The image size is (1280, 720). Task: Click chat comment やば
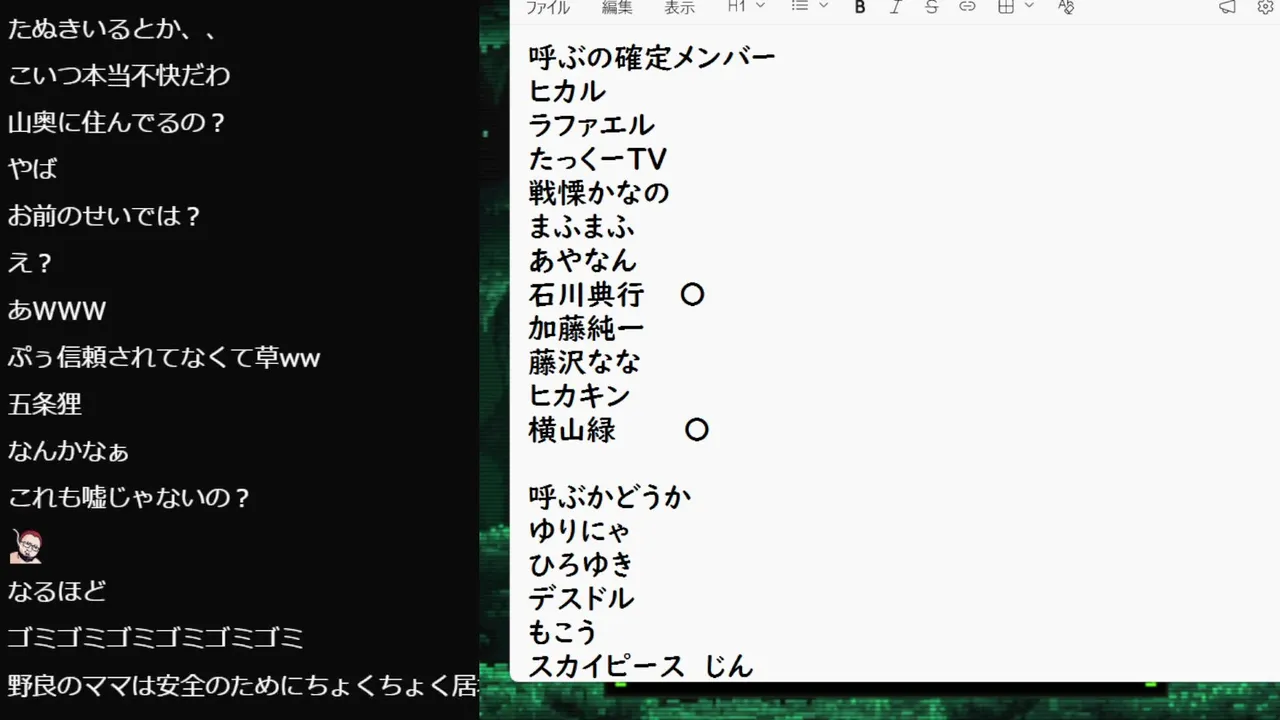[x=33, y=168]
